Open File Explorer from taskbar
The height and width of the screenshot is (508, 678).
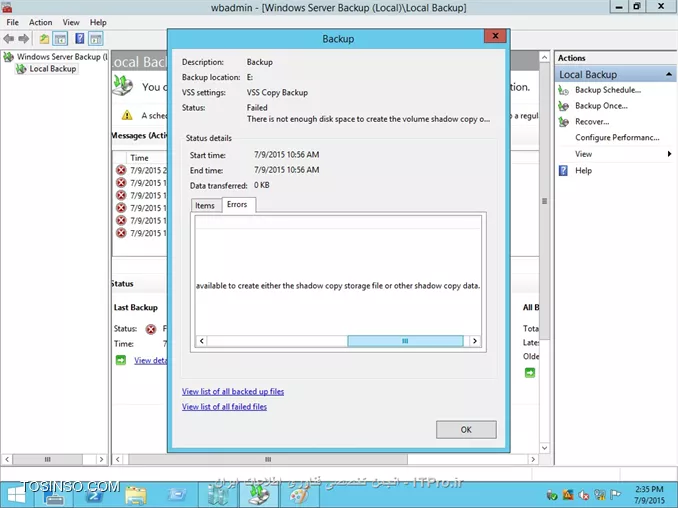click(136, 495)
